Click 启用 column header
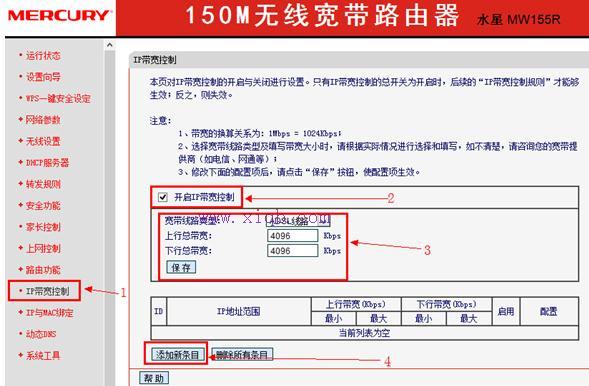 click(x=506, y=311)
